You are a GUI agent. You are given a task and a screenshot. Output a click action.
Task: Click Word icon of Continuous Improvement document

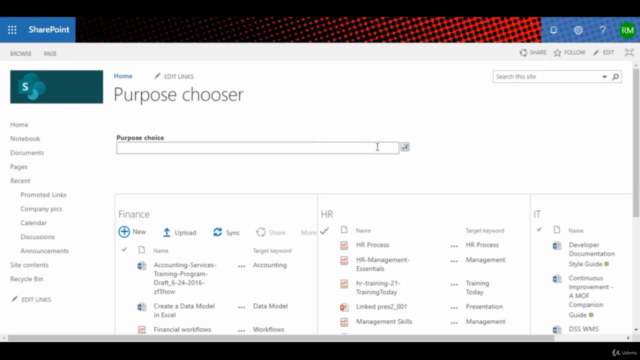click(557, 279)
